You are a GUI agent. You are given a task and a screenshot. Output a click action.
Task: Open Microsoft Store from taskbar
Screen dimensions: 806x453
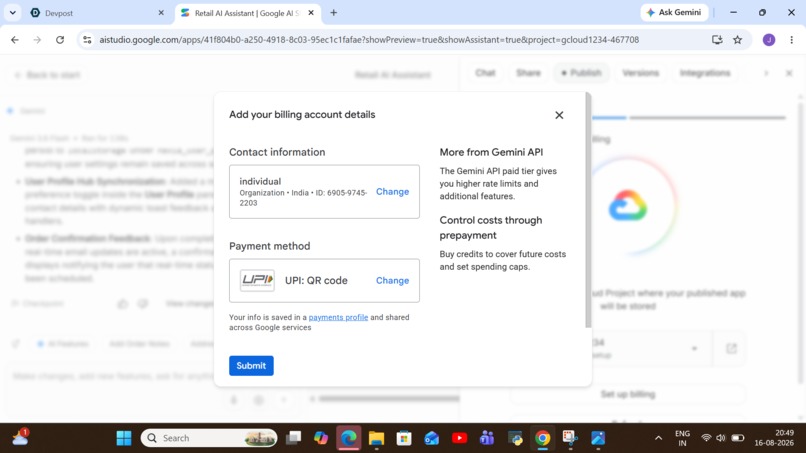tap(404, 438)
